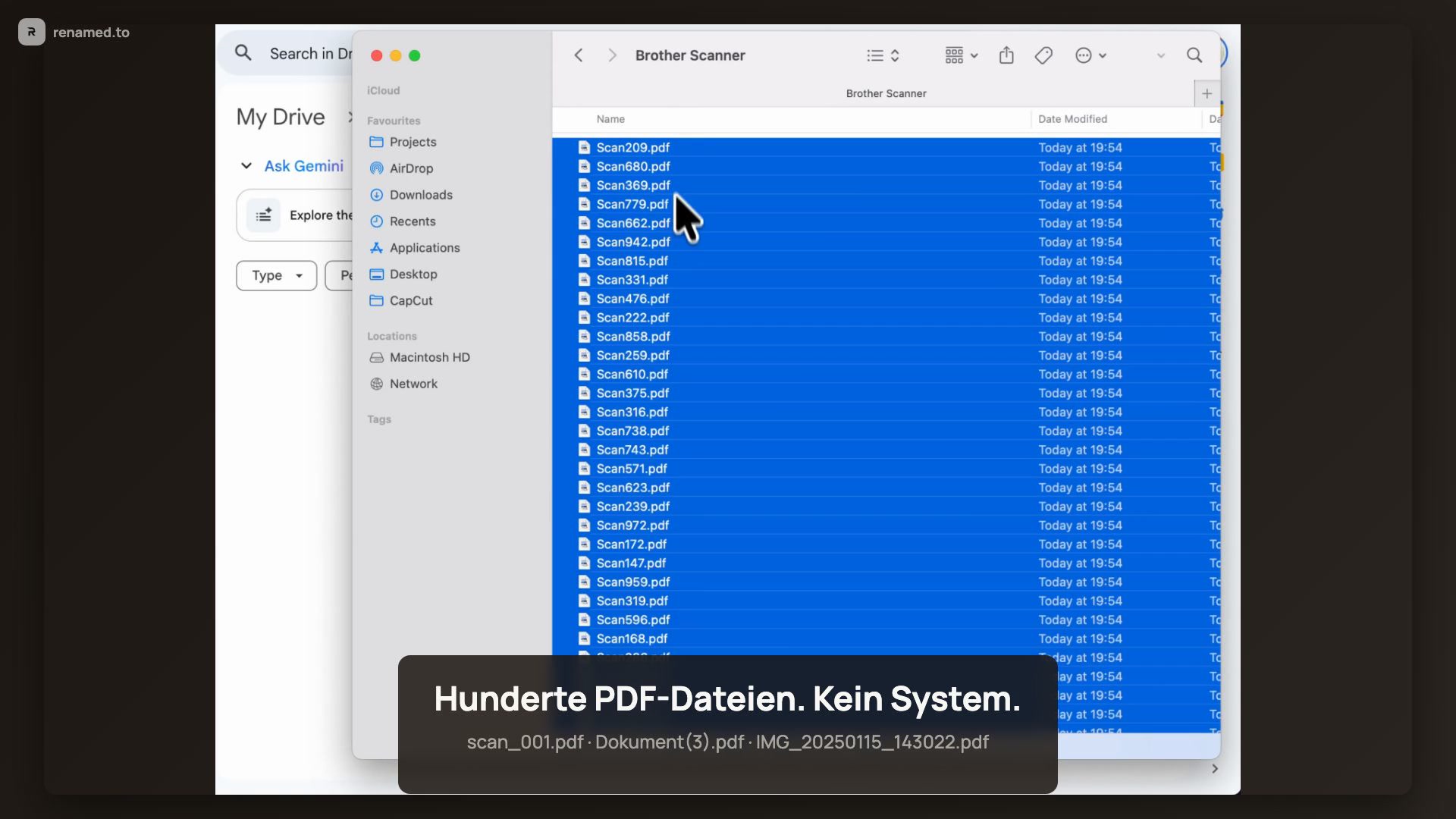Viewport: 1456px width, 819px height.
Task: Sort by the Date Modified column header
Action: pos(1072,119)
